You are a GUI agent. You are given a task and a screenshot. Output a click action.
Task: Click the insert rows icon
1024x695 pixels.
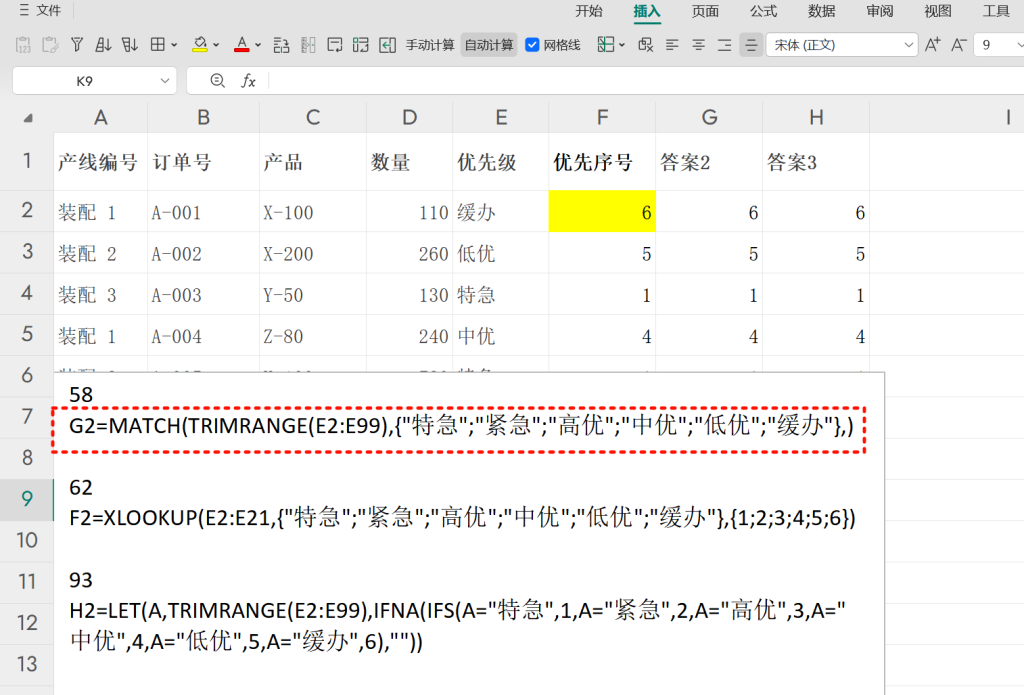tap(281, 44)
